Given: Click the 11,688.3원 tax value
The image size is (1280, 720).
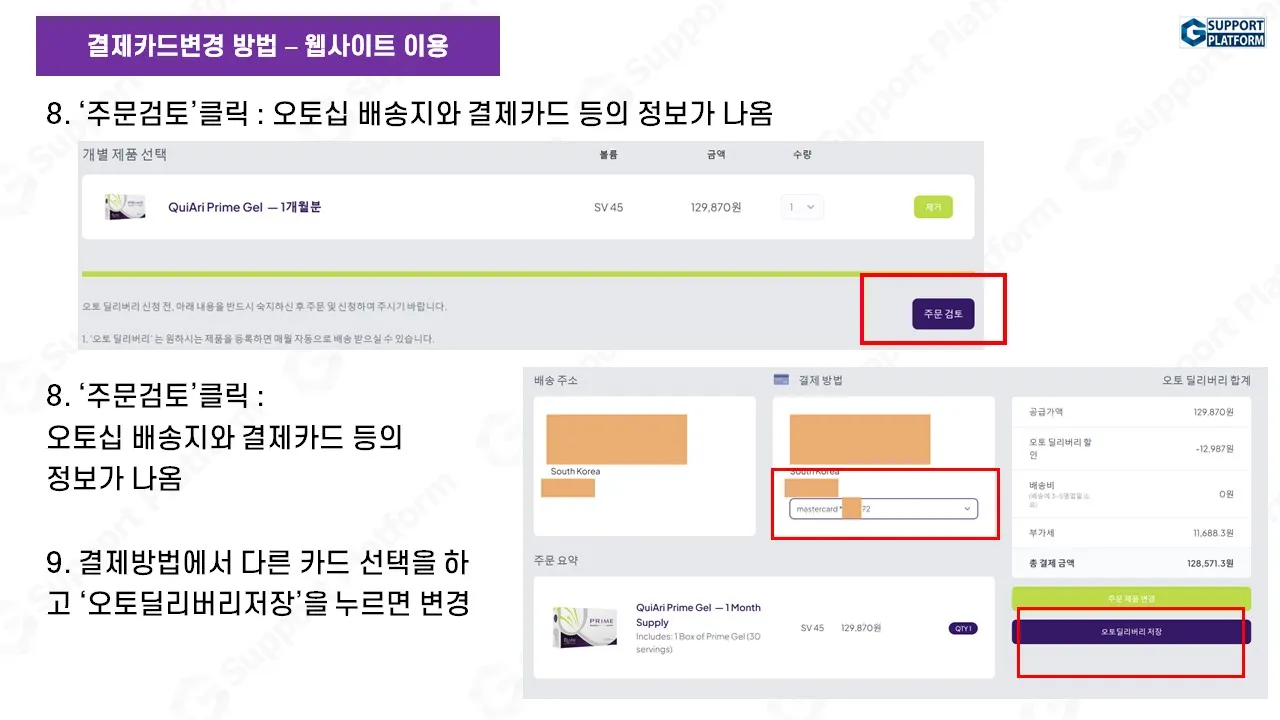Looking at the screenshot, I should (1213, 533).
